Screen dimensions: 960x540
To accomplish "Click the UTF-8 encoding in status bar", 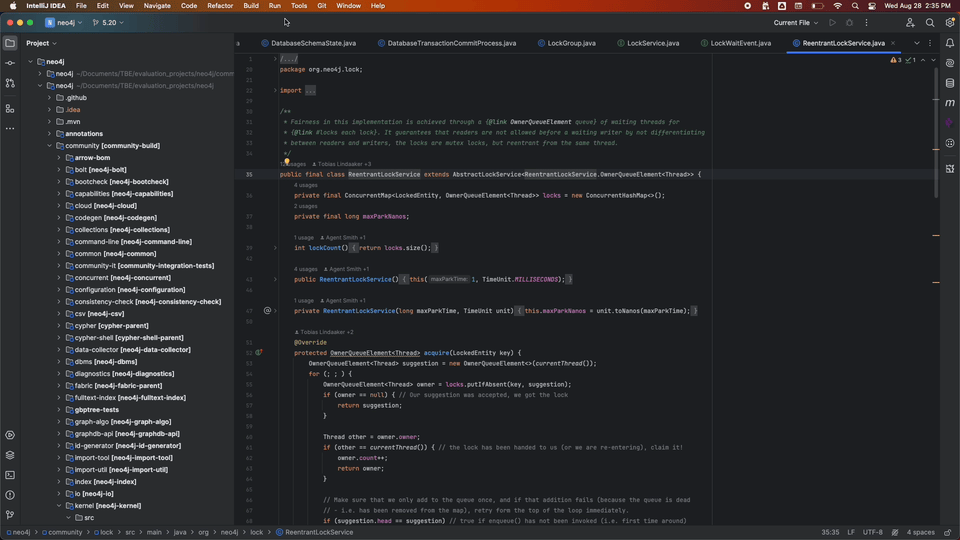I will [x=872, y=532].
